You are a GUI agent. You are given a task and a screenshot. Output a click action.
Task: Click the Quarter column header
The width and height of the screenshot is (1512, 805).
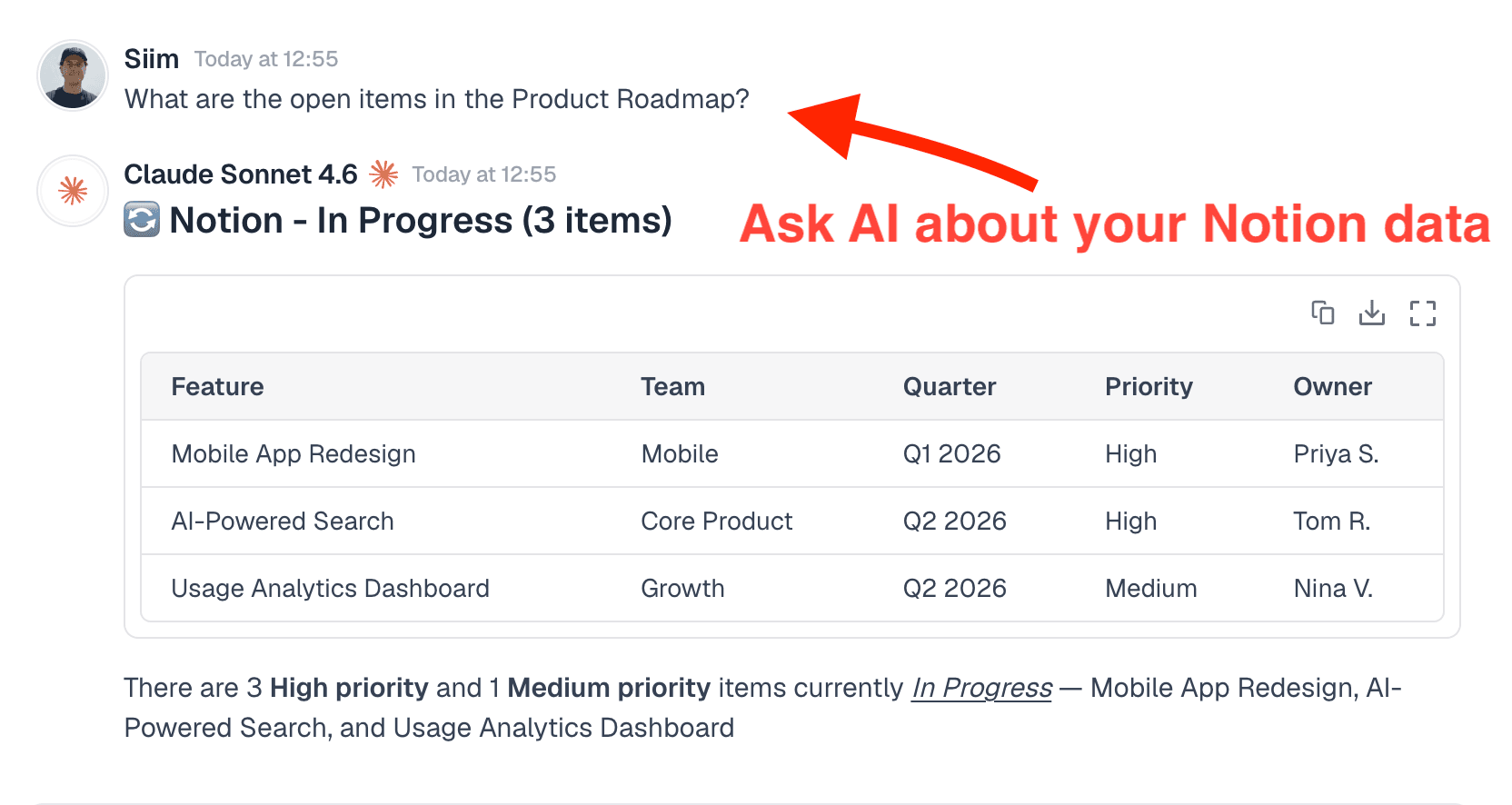[949, 386]
